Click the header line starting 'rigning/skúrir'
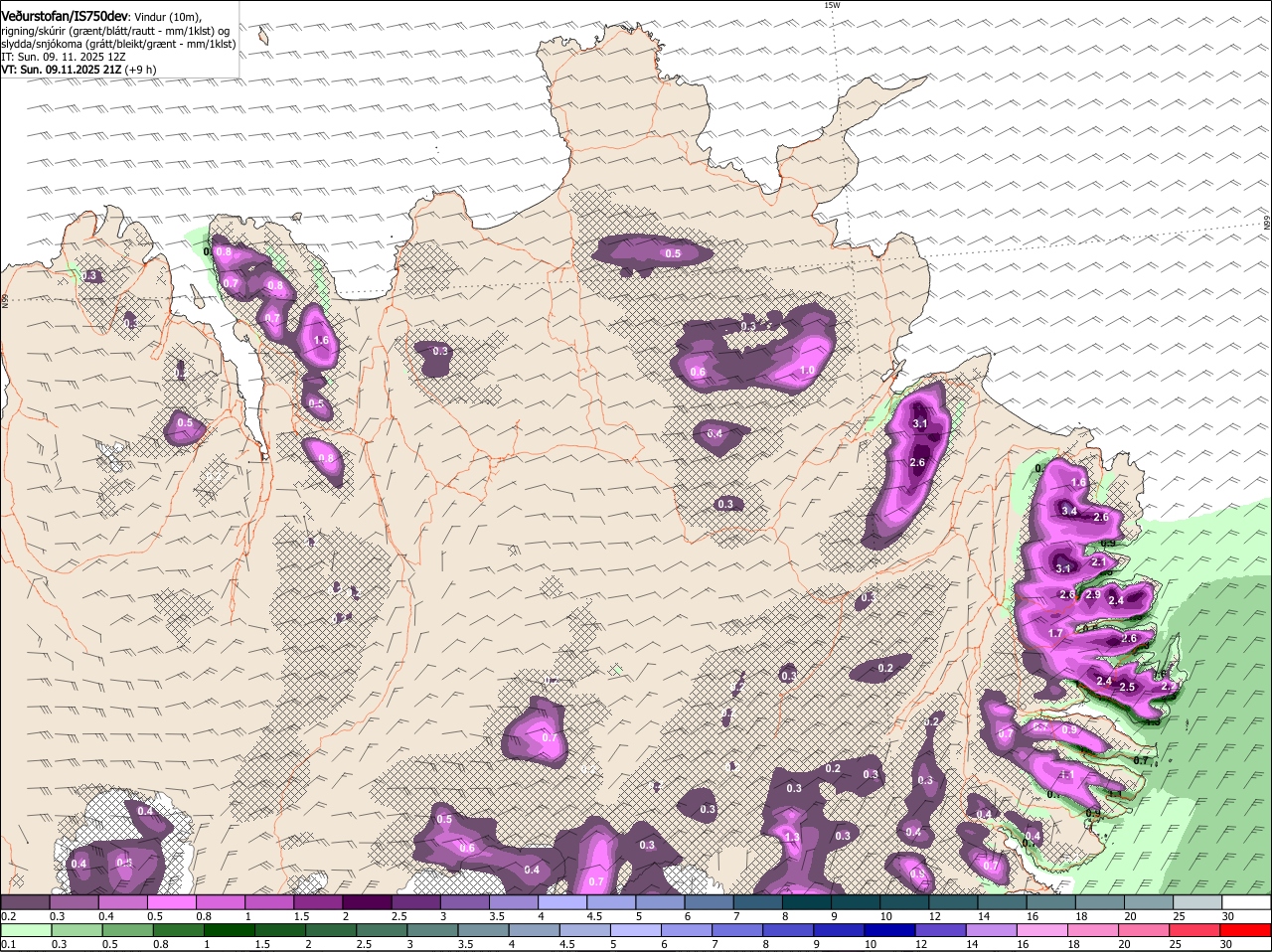This screenshot has height=952, width=1272. [116, 30]
